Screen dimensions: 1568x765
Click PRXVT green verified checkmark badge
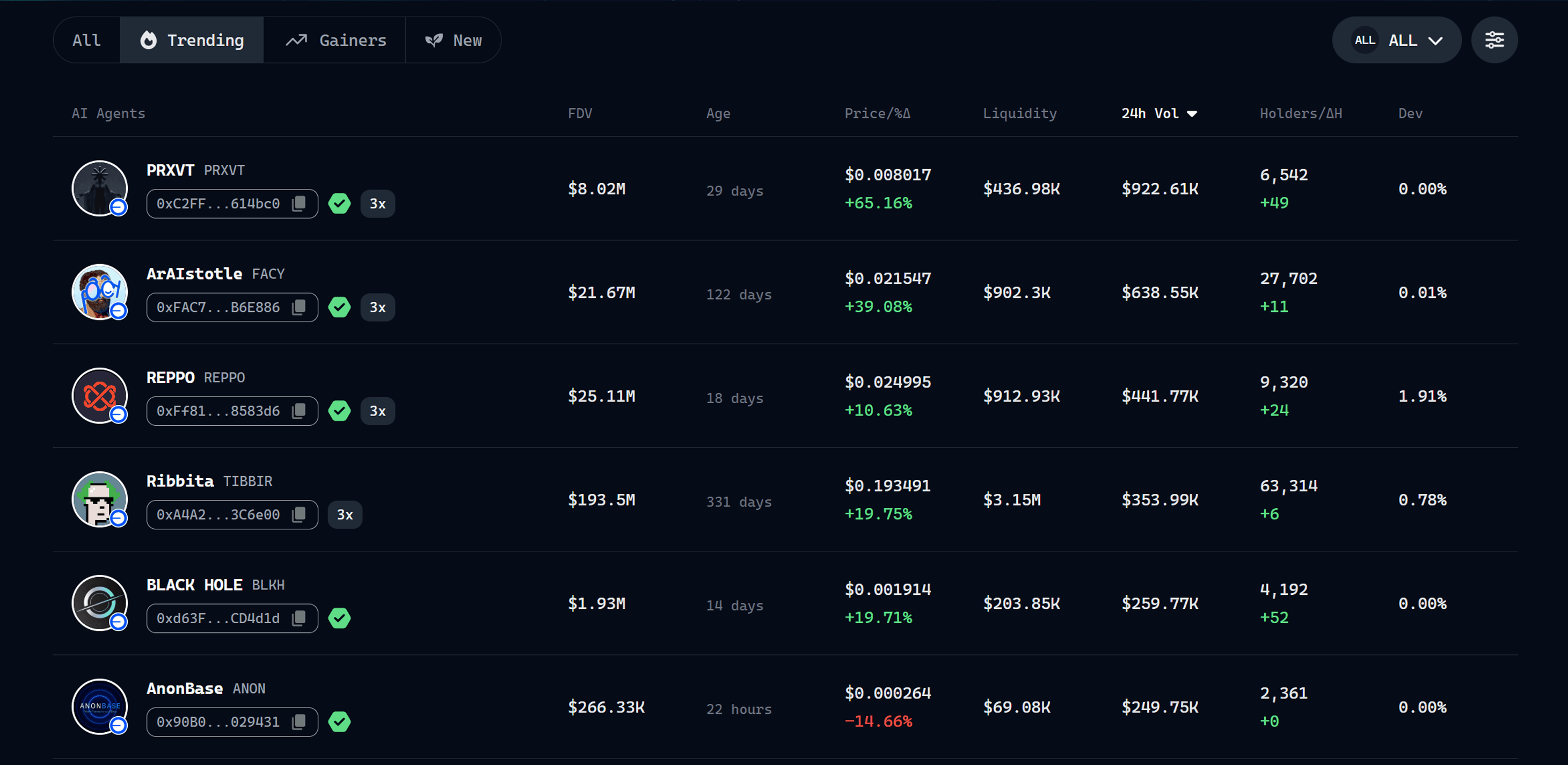tap(339, 204)
